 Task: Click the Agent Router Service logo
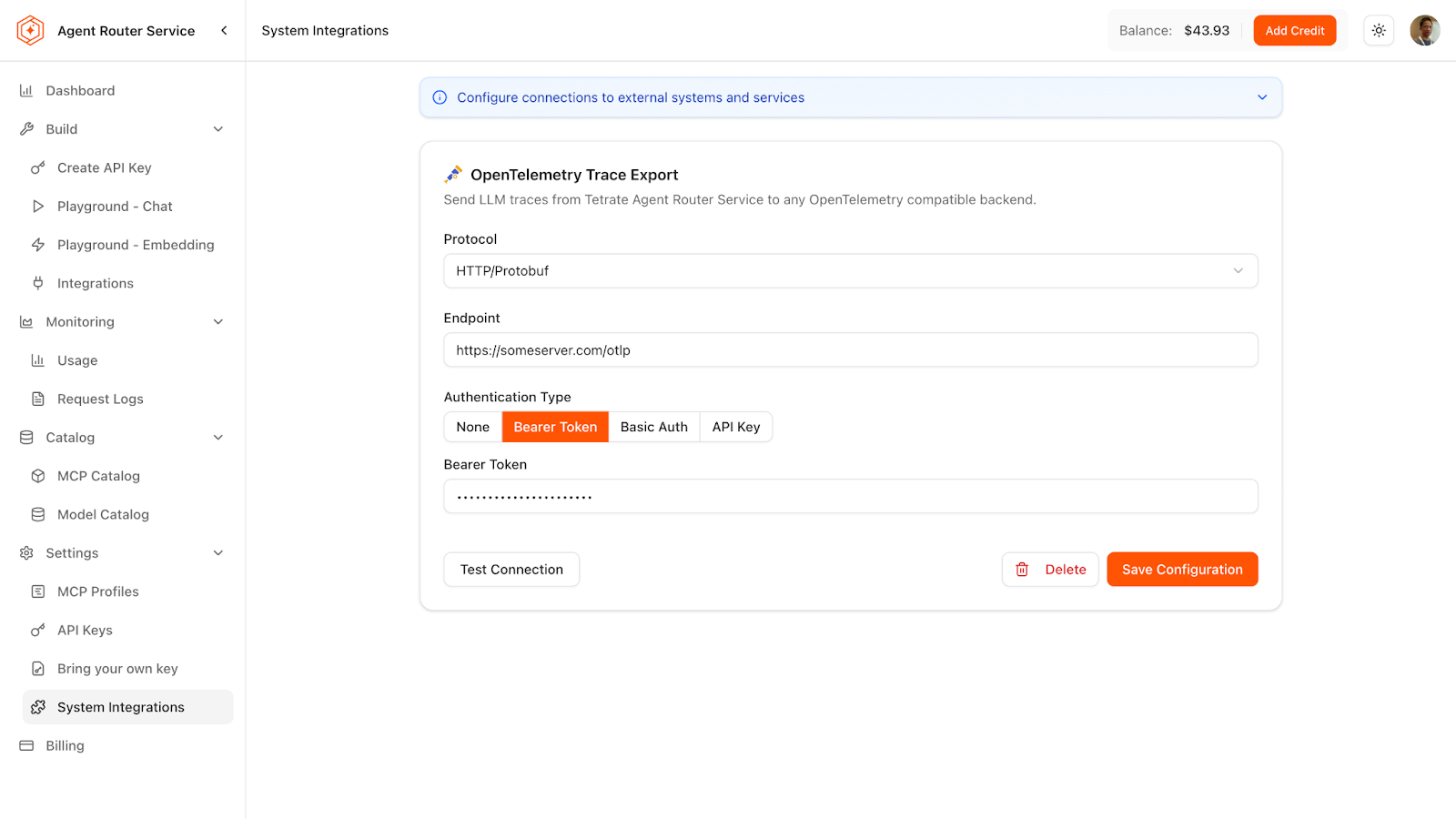(x=31, y=31)
